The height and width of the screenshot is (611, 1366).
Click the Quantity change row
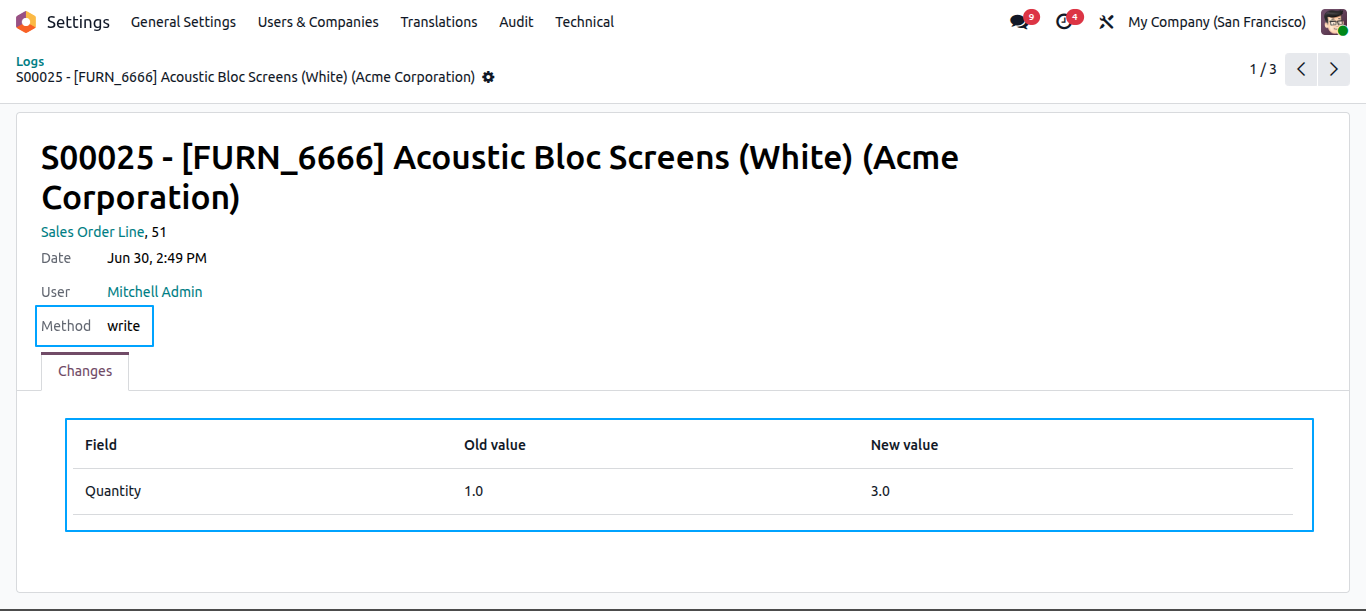coord(683,491)
